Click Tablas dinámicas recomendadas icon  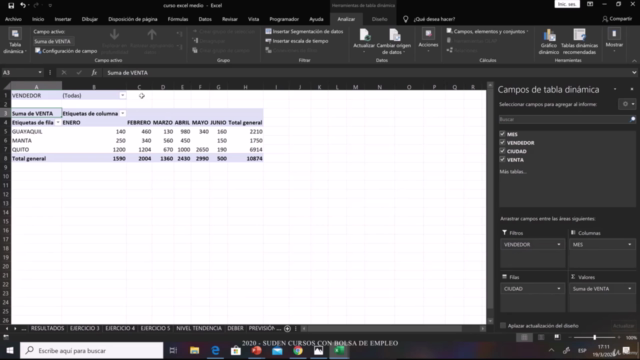[x=579, y=35]
